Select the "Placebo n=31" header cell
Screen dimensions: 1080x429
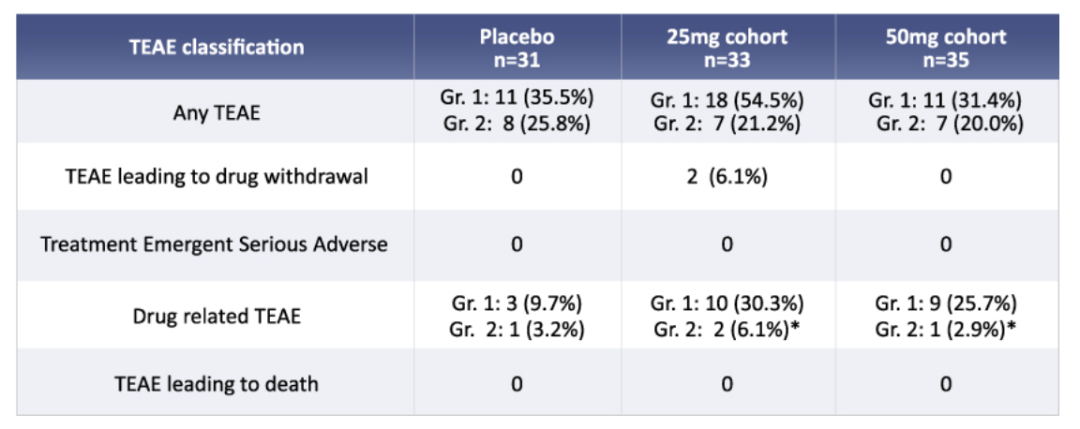[516, 47]
